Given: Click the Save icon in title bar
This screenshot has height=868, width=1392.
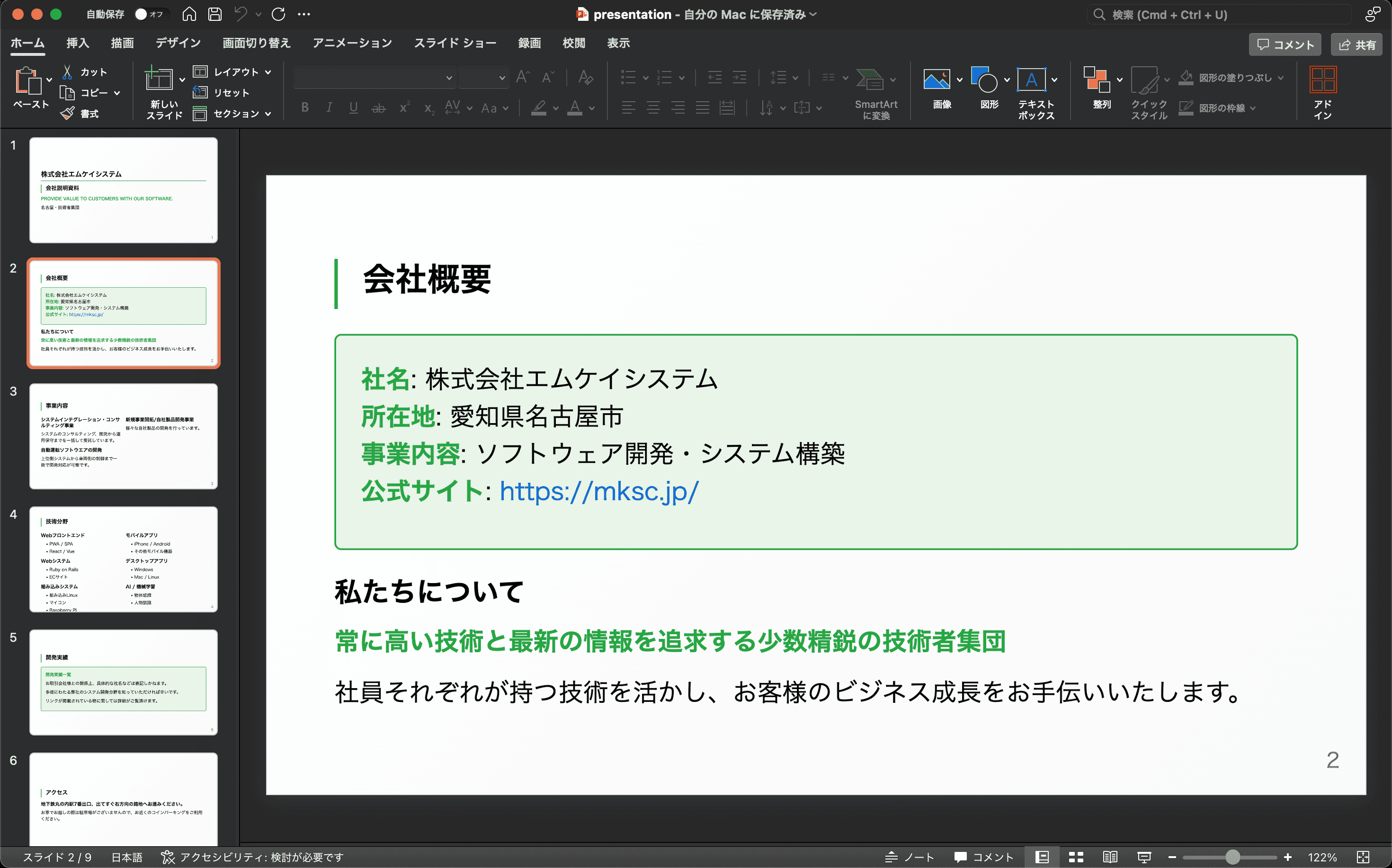Looking at the screenshot, I should [215, 14].
